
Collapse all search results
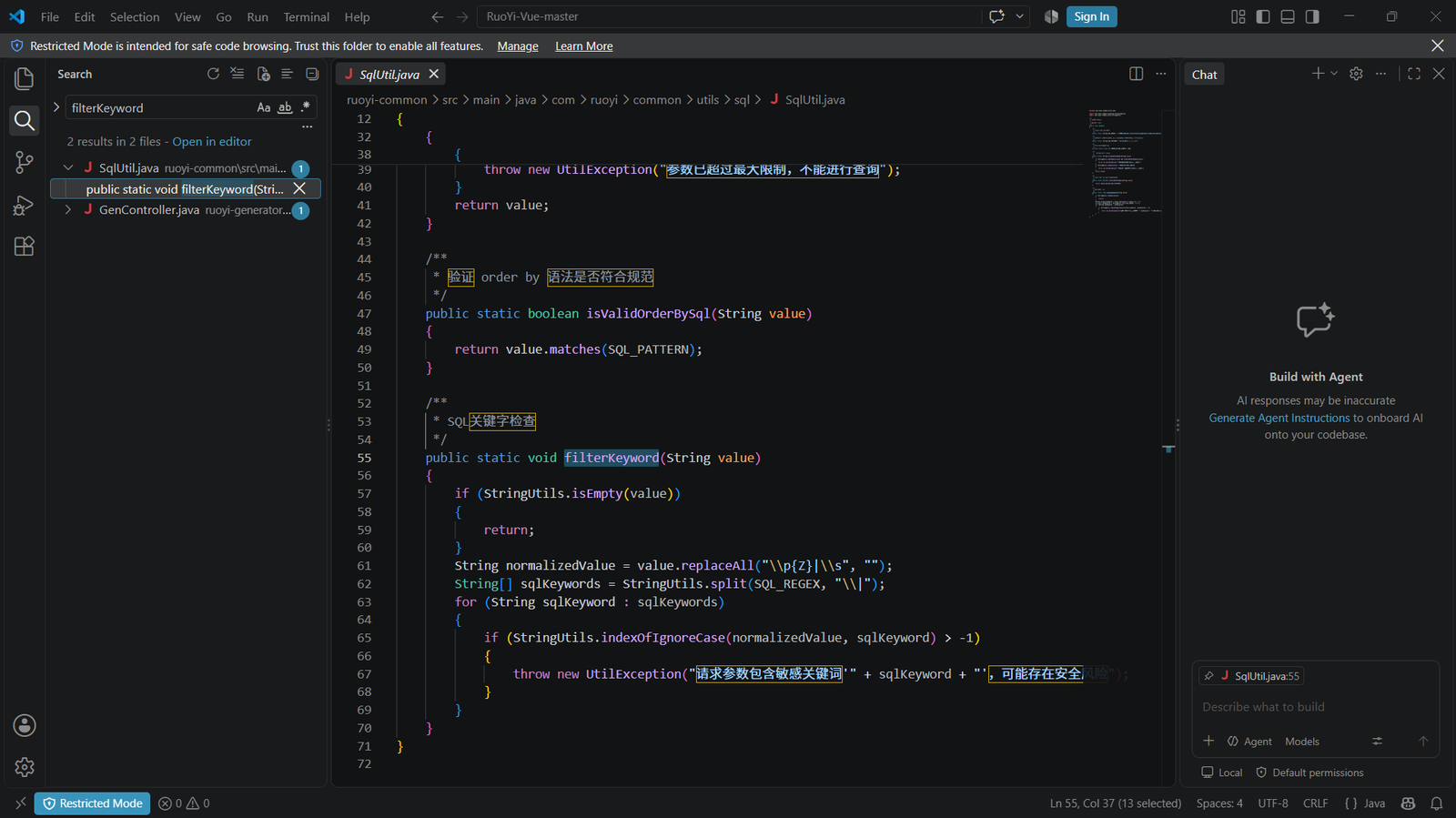click(312, 74)
